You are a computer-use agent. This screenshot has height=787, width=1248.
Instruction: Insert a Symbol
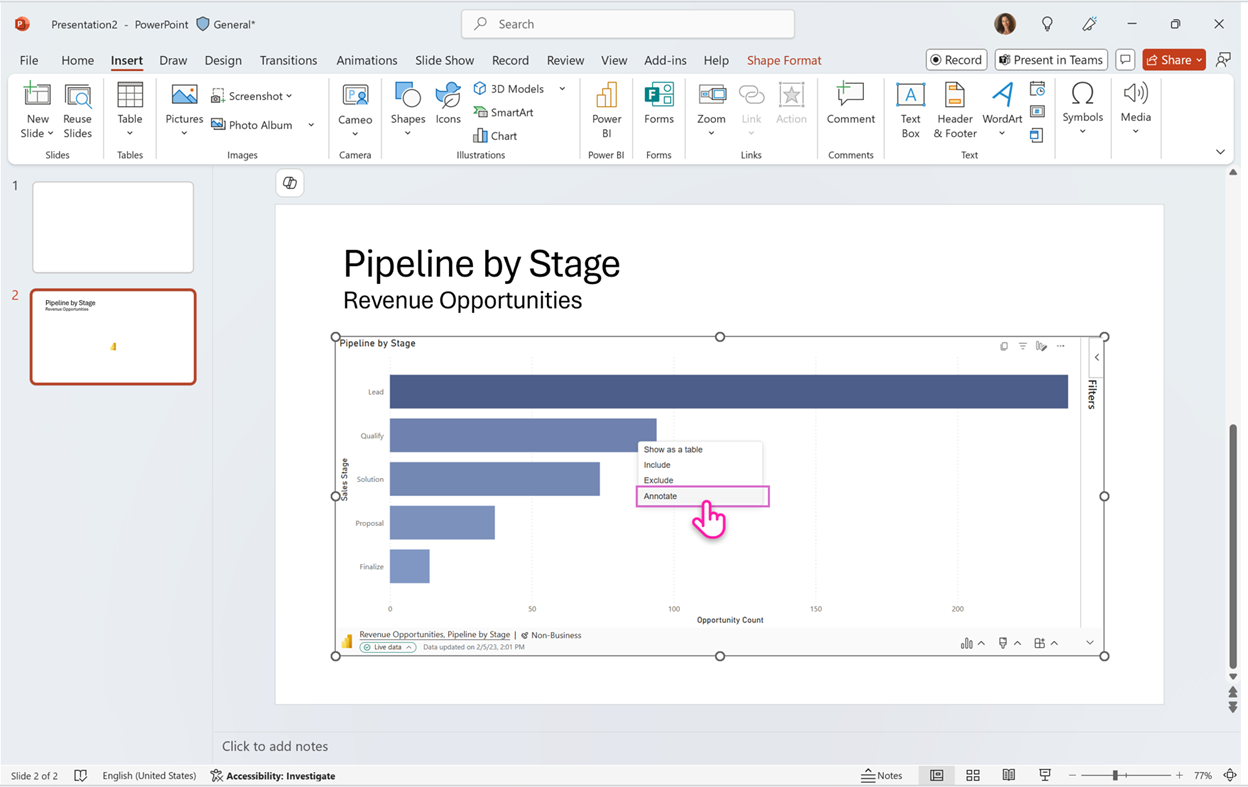click(1082, 110)
